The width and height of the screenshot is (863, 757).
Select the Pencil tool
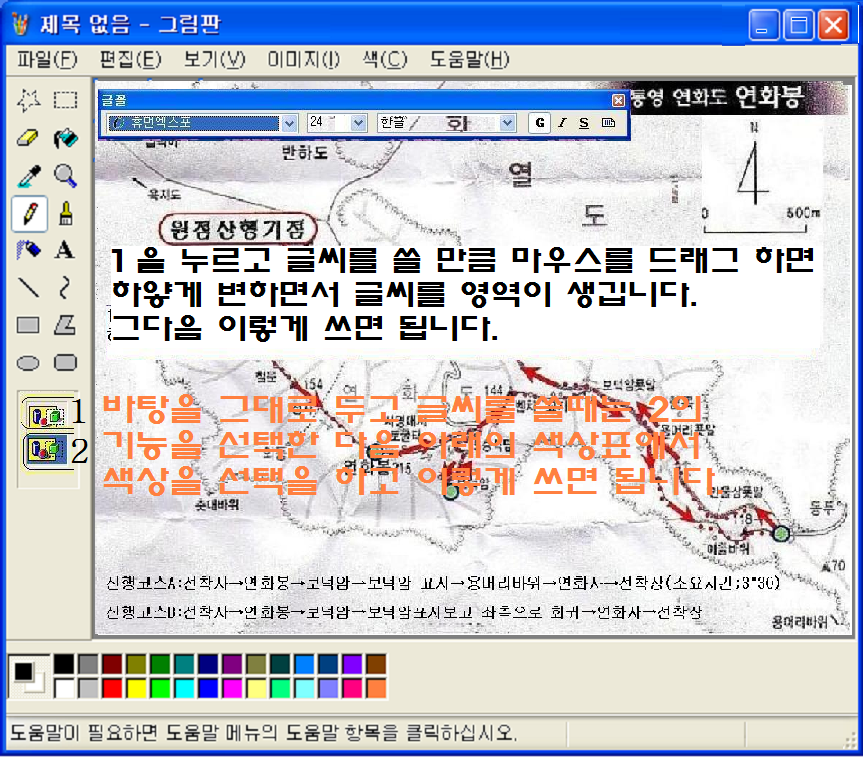pos(29,213)
